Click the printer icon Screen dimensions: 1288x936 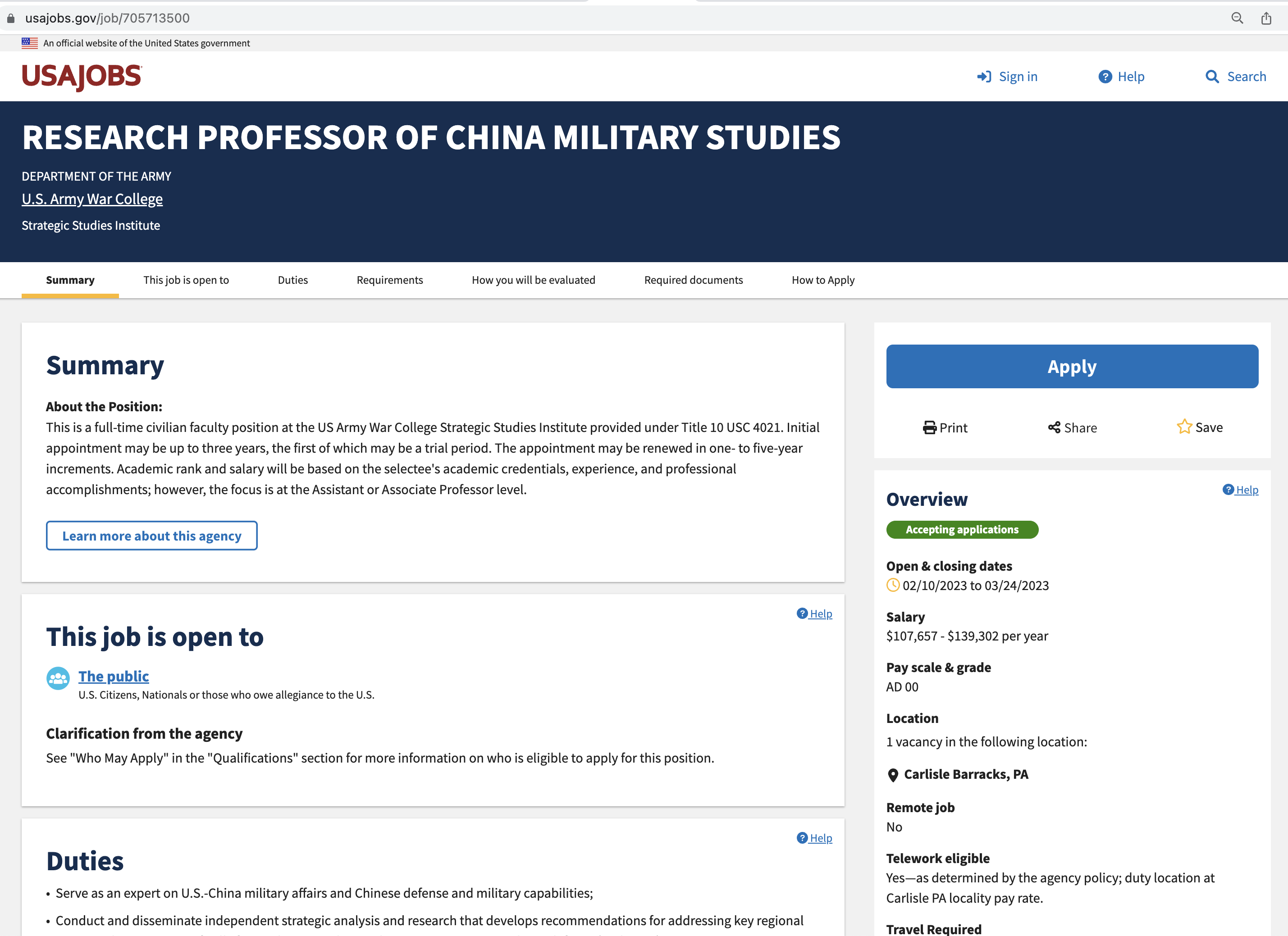[x=930, y=427]
